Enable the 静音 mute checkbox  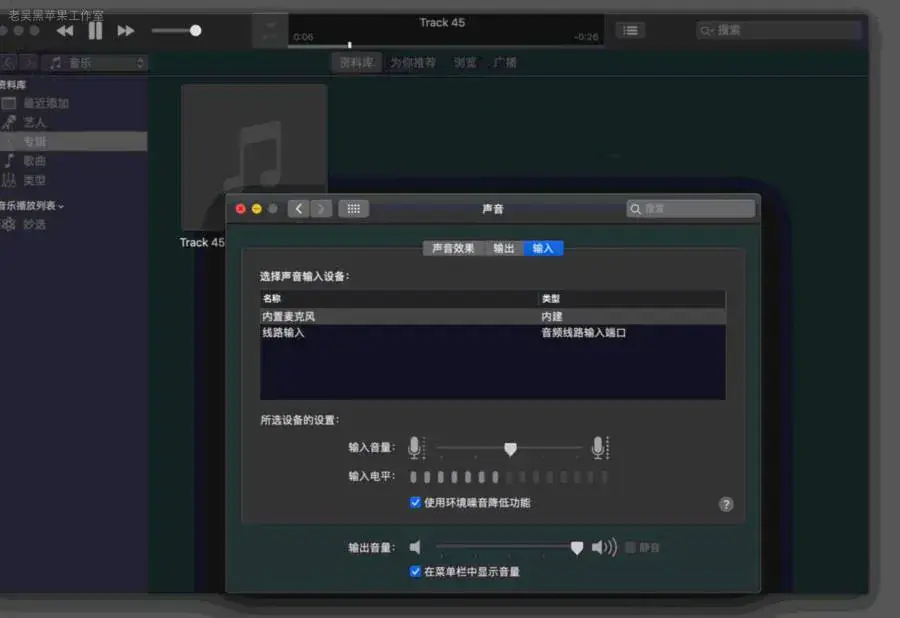[630, 547]
